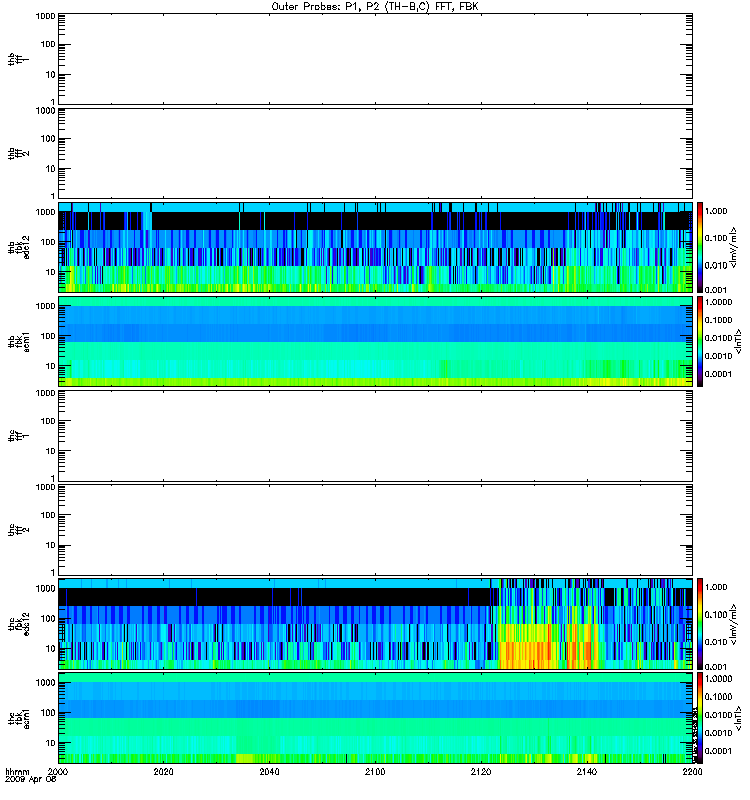
Task: Select the empty thc fff 2 panel
Action: 375,530
